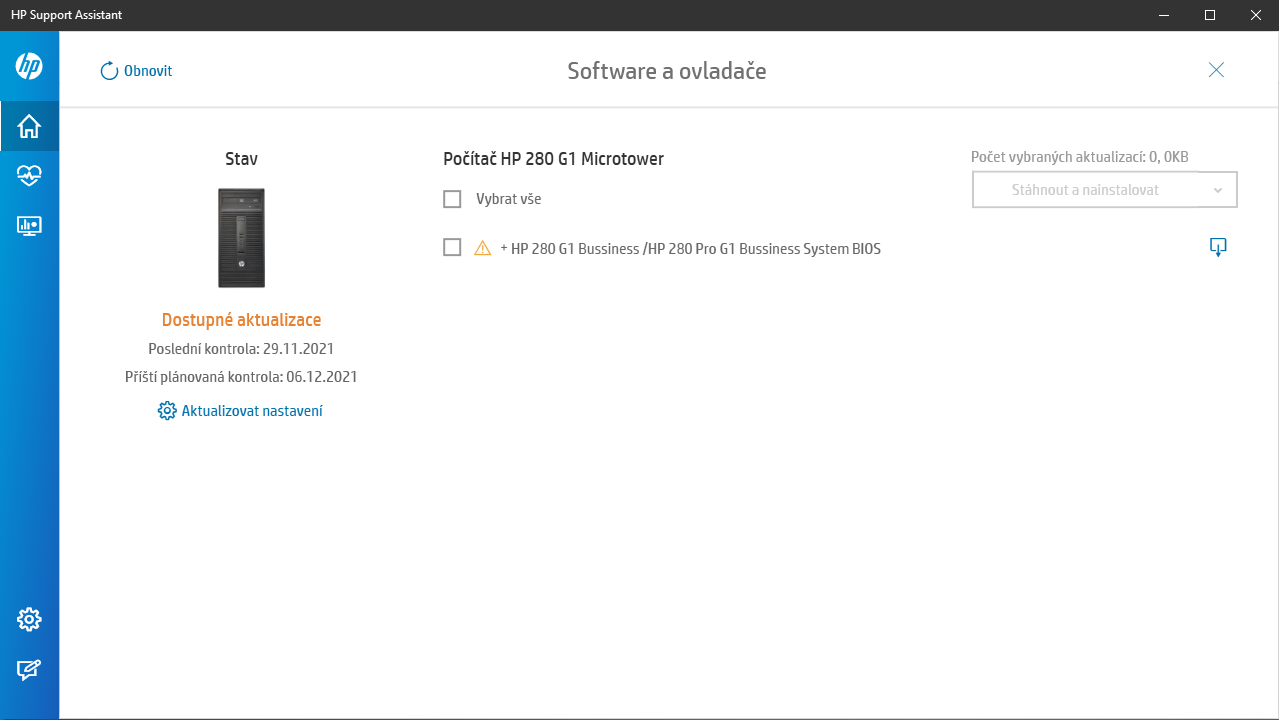This screenshot has height=720, width=1279.
Task: Open settings gear at sidebar bottom
Action: (29, 619)
